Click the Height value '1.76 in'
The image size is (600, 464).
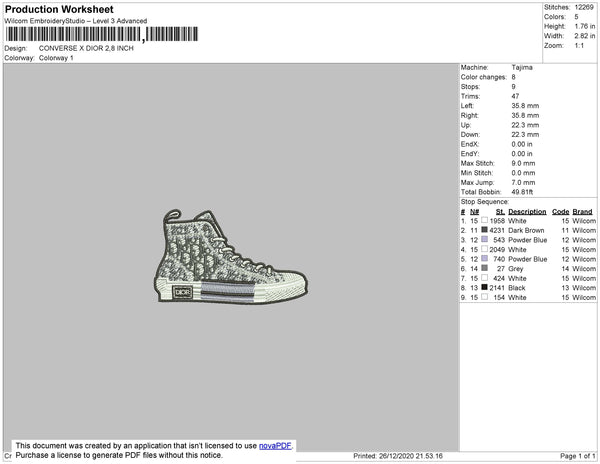(x=585, y=26)
